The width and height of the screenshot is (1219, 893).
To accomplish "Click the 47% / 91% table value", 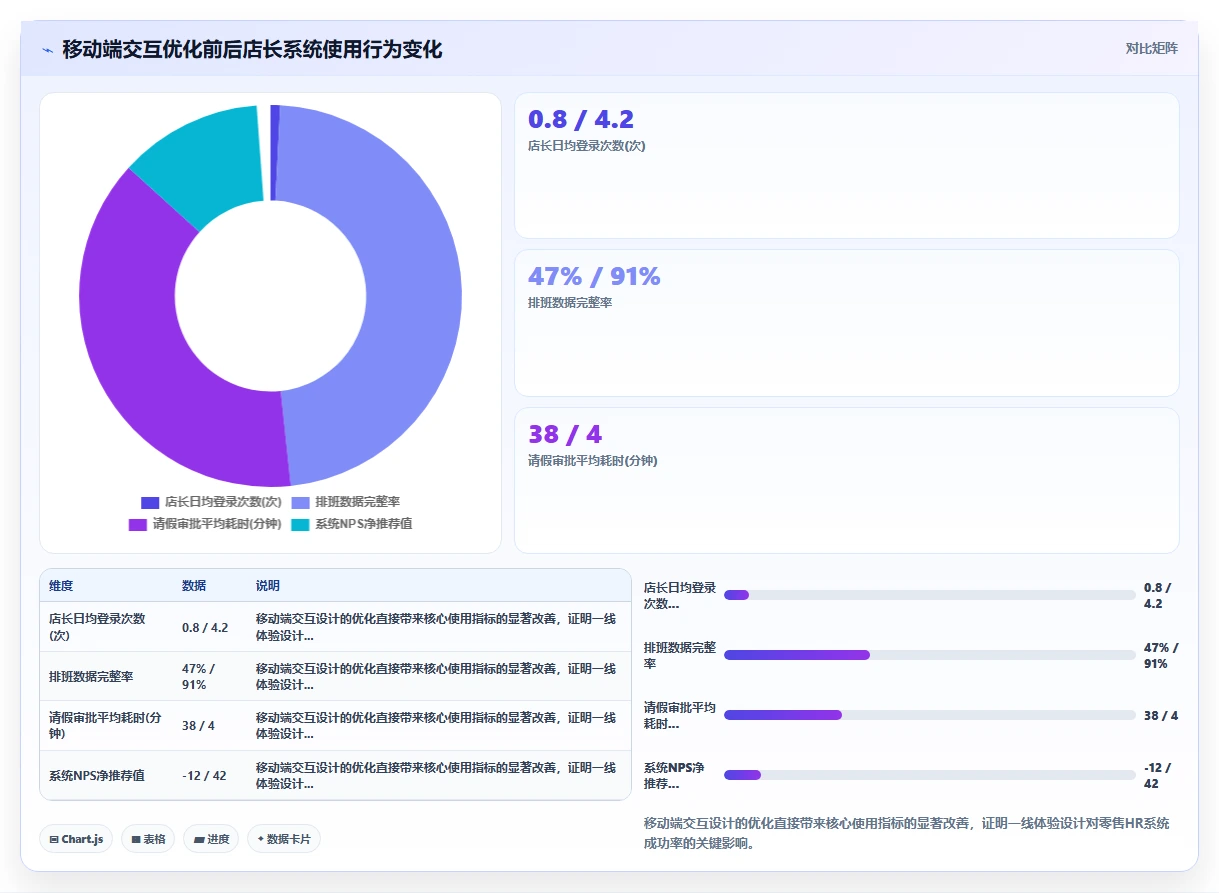I will click(x=198, y=677).
